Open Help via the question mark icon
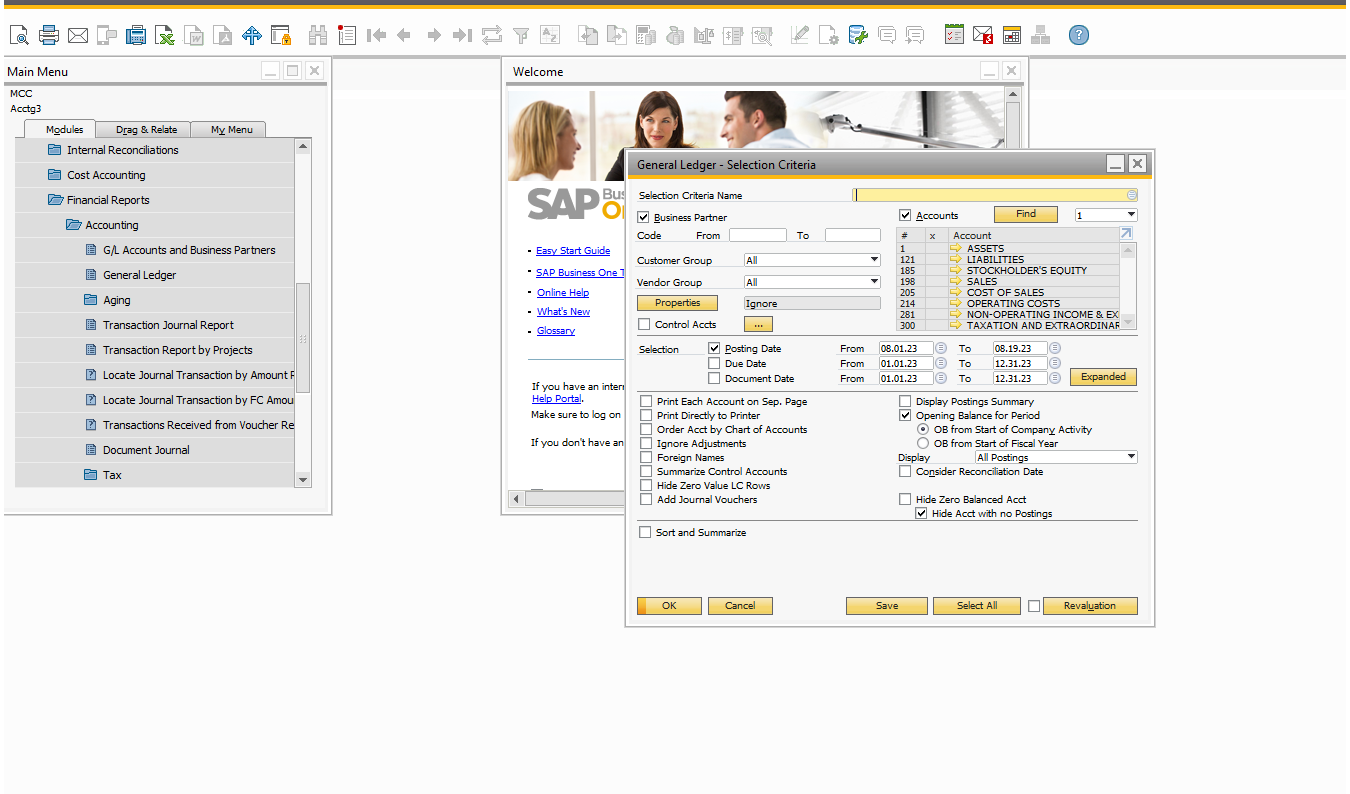 1078,36
